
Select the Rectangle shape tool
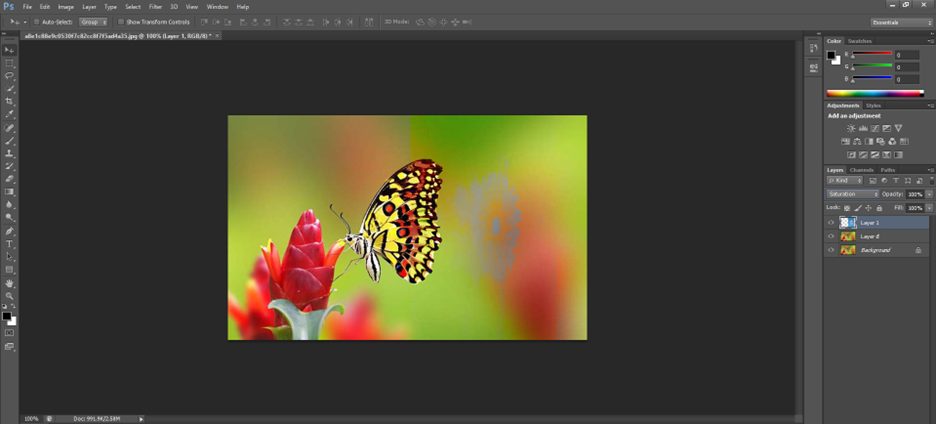pos(10,269)
